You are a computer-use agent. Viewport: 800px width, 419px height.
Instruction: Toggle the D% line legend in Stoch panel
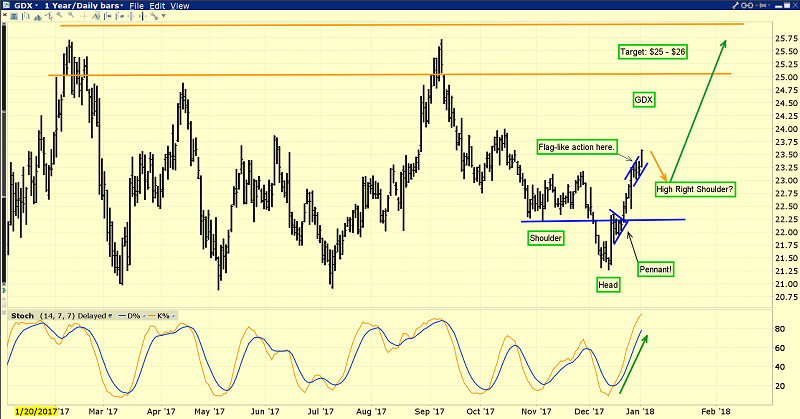[129, 315]
